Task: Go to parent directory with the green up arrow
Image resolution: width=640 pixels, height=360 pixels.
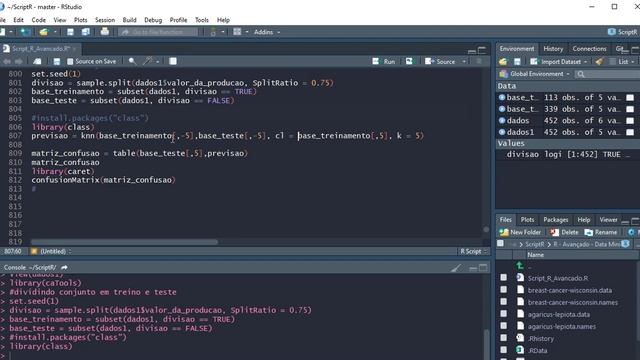Action: tap(520, 266)
